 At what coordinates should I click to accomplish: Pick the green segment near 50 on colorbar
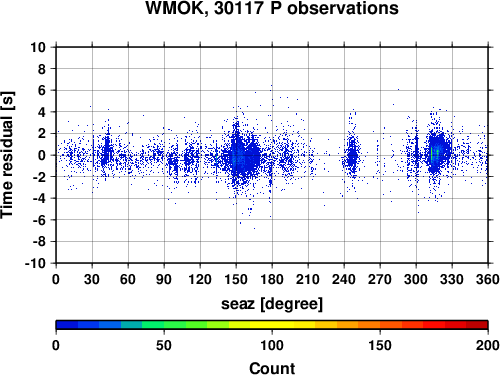(164, 325)
